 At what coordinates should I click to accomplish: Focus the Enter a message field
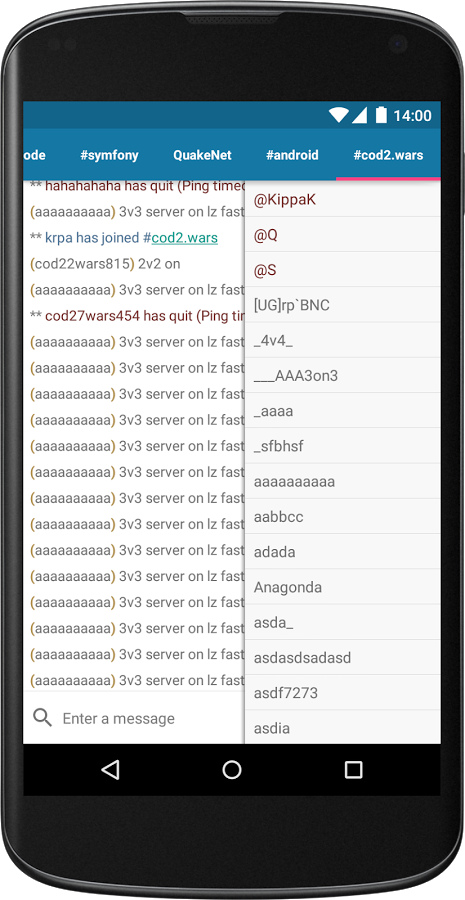tap(150, 718)
